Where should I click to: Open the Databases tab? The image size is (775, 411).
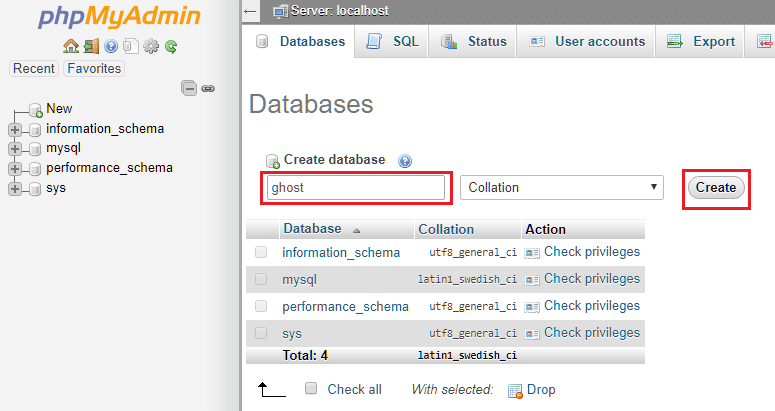[x=300, y=41]
